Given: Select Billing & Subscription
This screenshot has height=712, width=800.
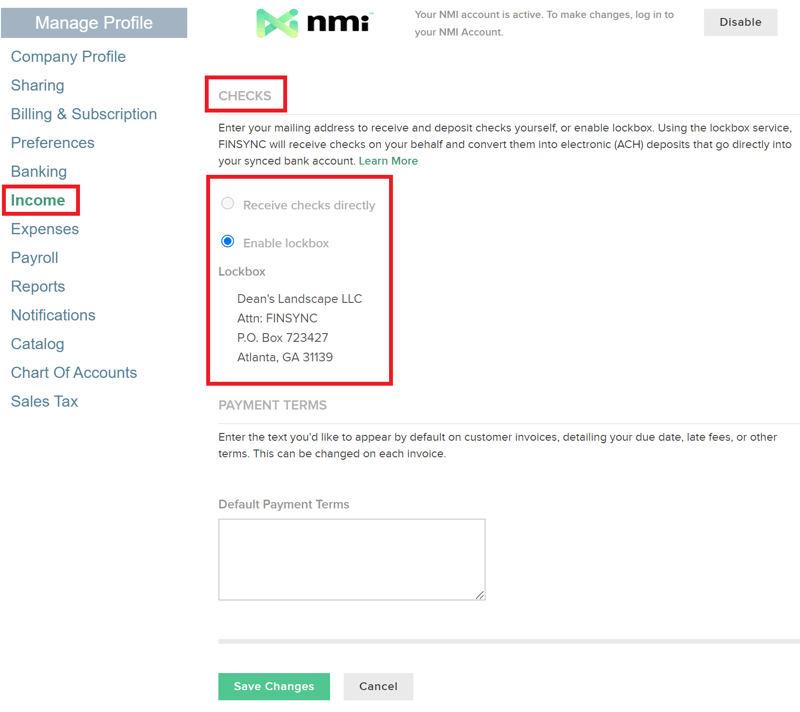Looking at the screenshot, I should [83, 114].
